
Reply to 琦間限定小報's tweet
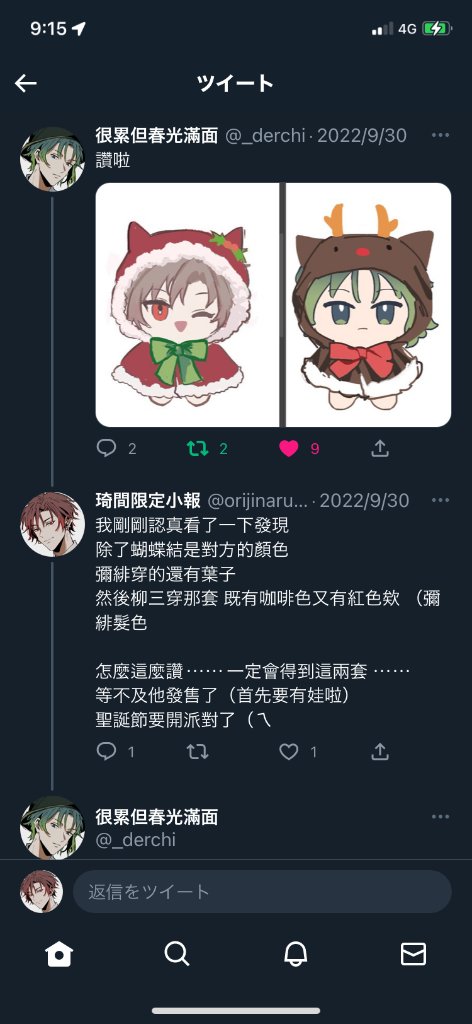(106, 752)
